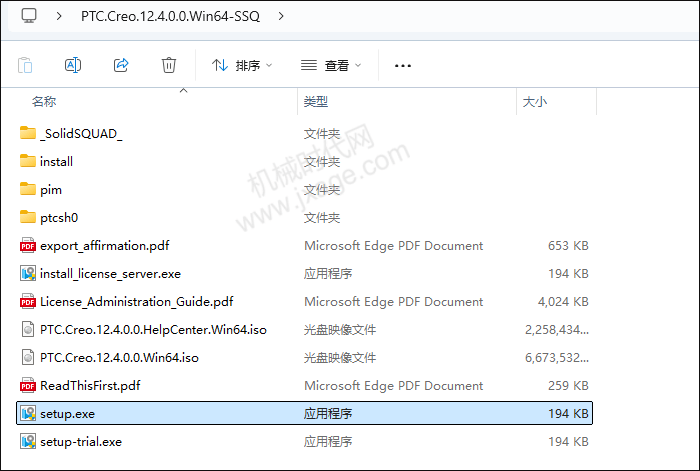This screenshot has width=700, height=471.
Task: Select the pim folder name
Action: pos(51,190)
